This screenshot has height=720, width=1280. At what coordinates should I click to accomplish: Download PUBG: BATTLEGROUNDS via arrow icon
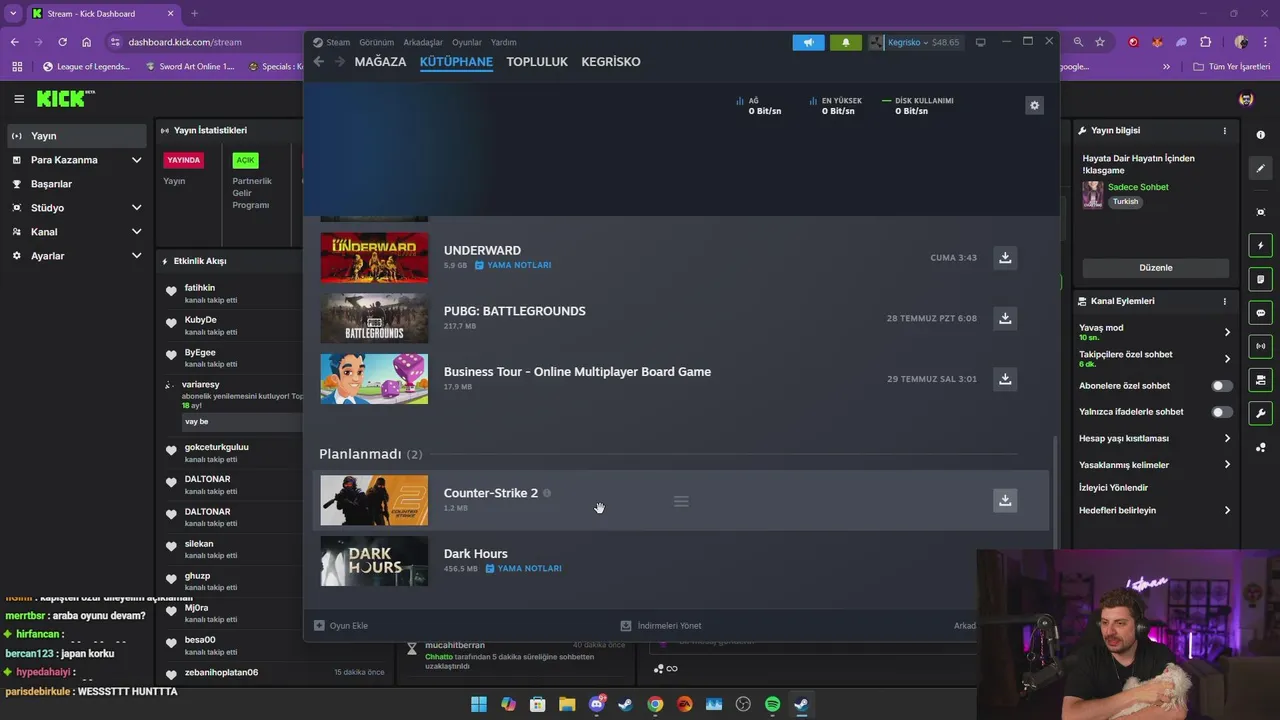click(x=1005, y=319)
